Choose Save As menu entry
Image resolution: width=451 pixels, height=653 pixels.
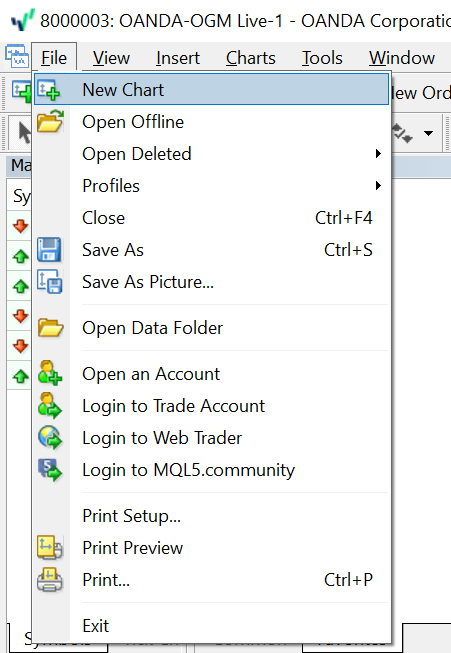click(212, 250)
